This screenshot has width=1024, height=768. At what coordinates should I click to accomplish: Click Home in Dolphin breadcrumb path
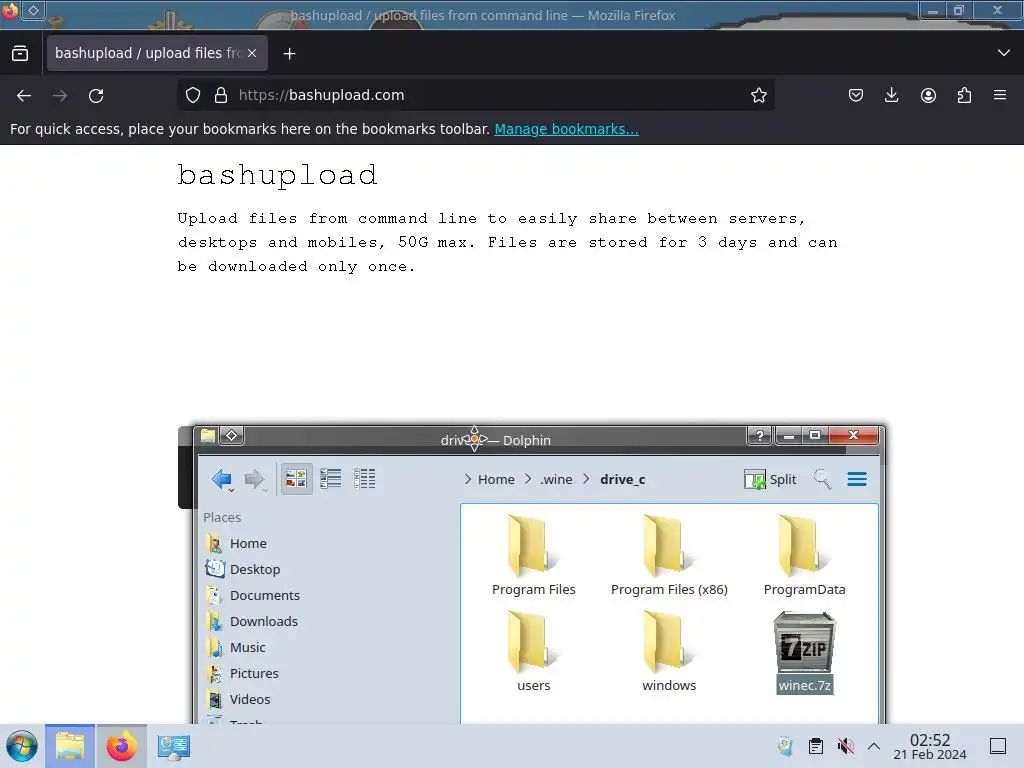pyautogui.click(x=496, y=479)
